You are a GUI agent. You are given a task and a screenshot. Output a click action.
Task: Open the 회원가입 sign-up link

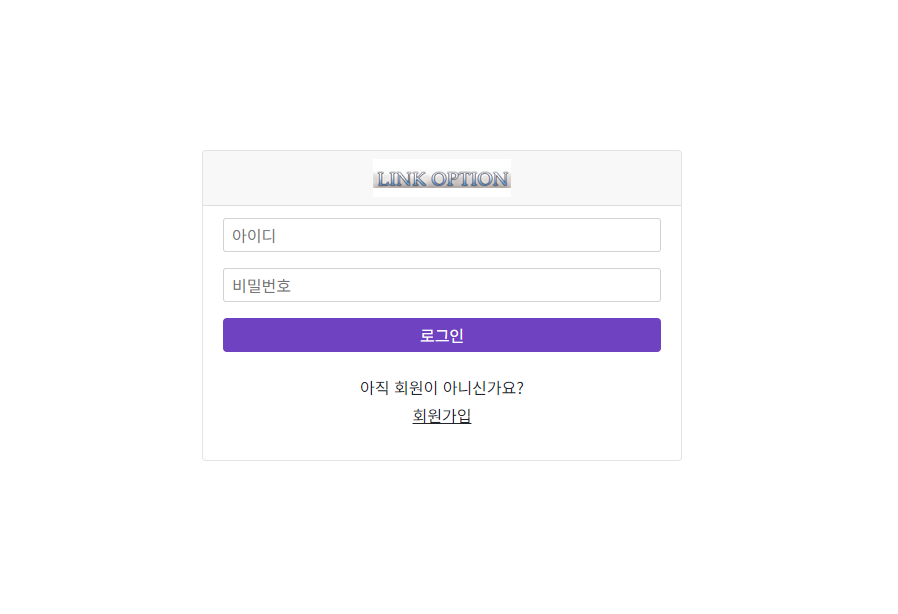[442, 415]
